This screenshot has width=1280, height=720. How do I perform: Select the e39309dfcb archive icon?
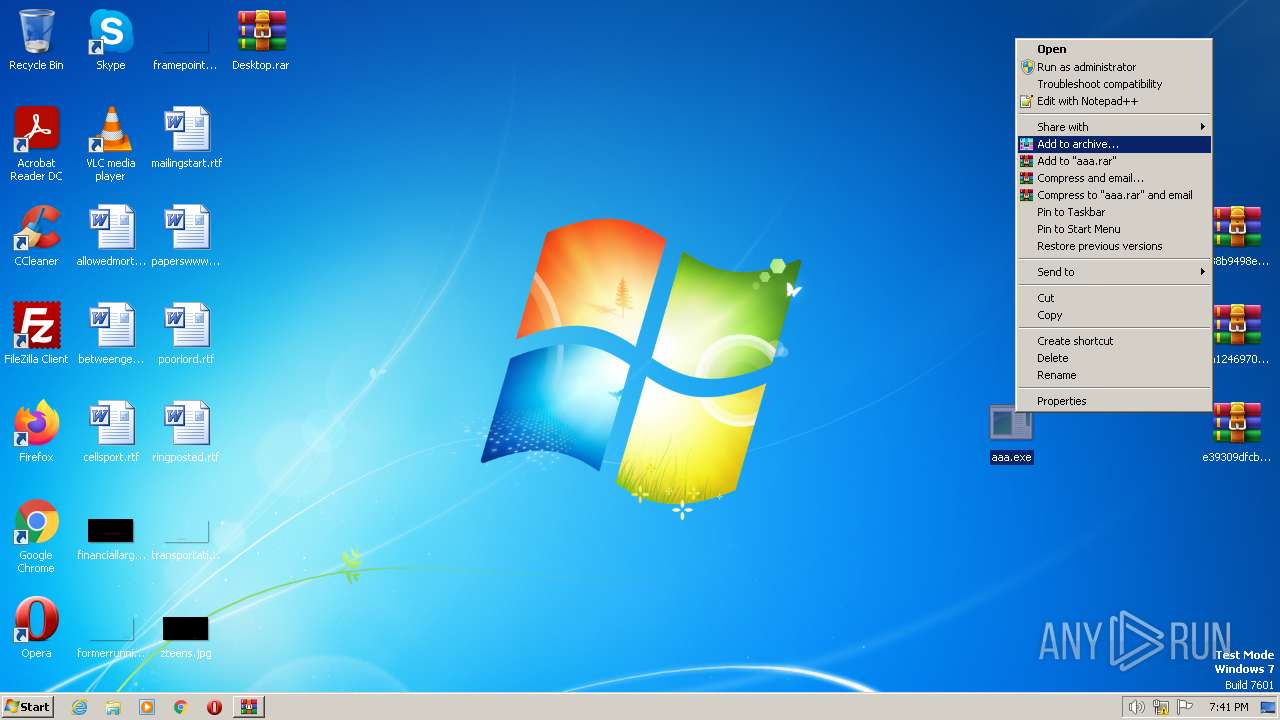tap(1237, 432)
